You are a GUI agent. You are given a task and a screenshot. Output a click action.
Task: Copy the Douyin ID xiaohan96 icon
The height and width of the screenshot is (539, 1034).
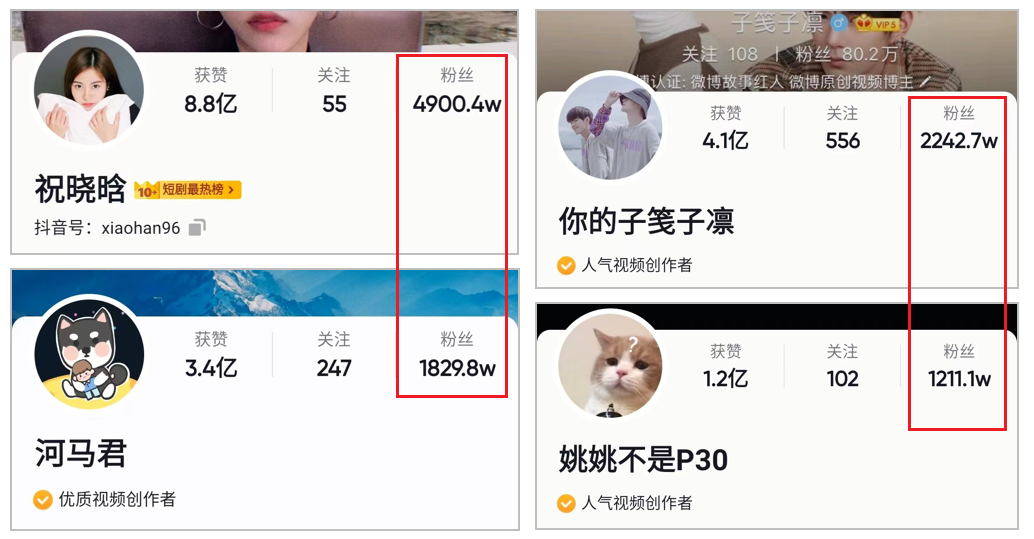197,228
